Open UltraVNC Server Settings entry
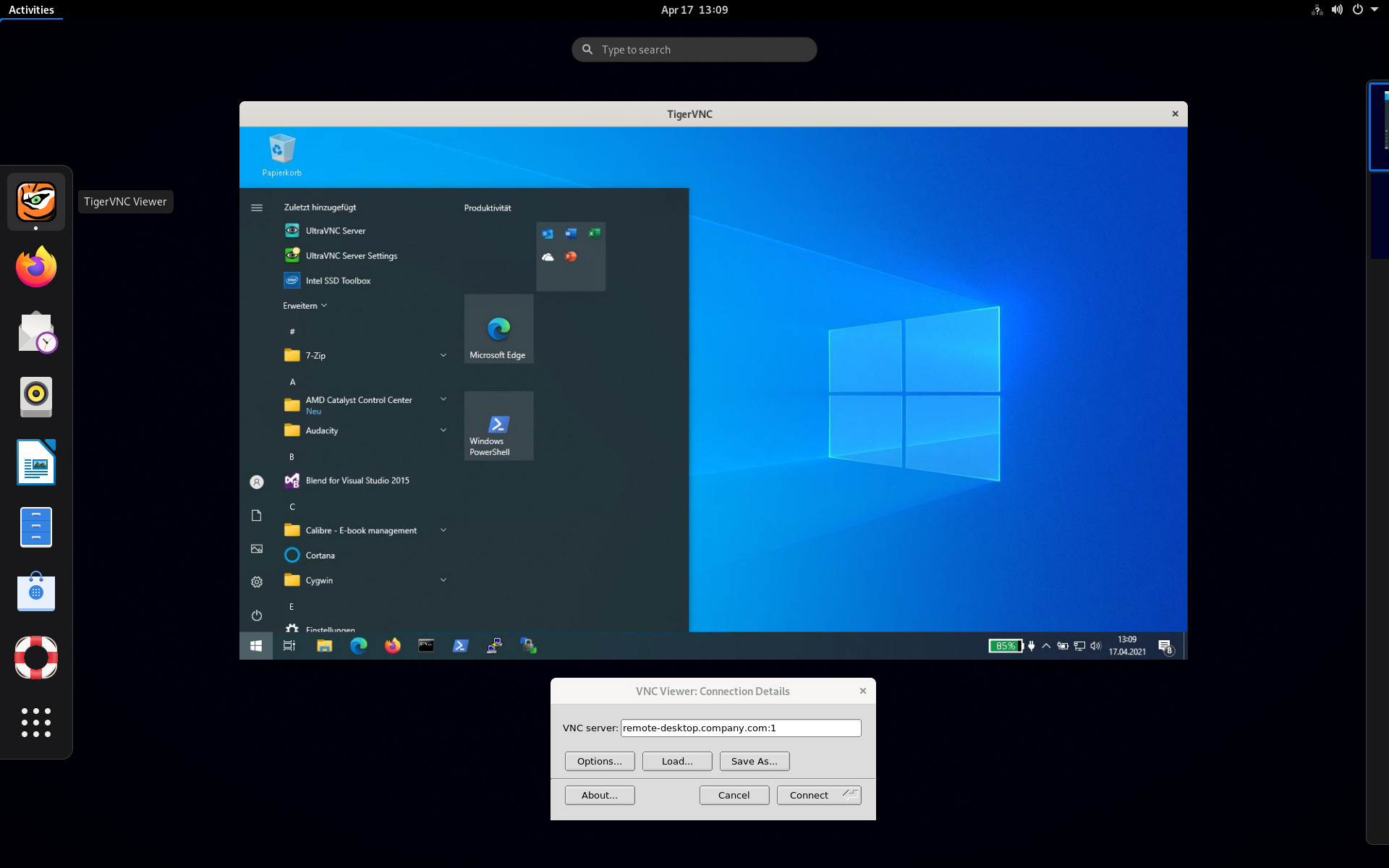 click(x=351, y=256)
